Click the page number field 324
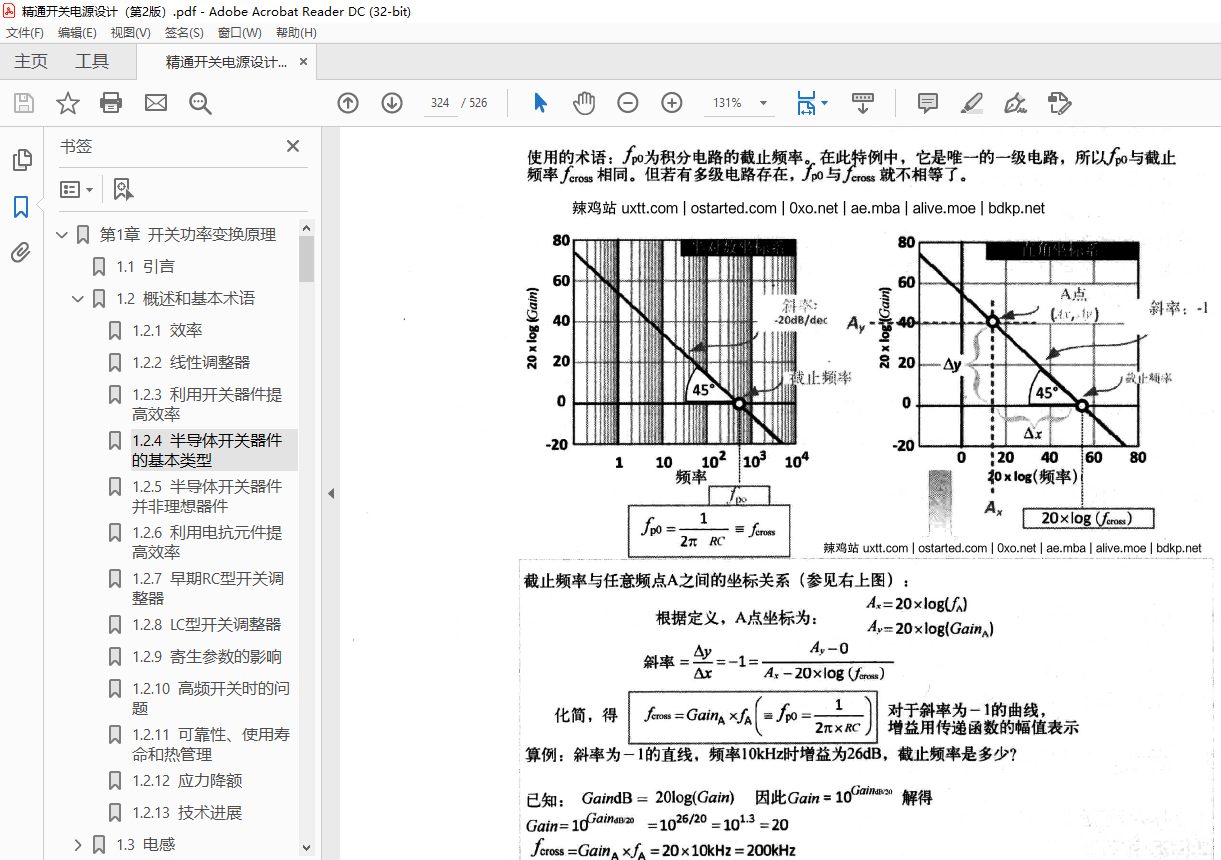Screen dimensions: 1221x860 point(439,103)
